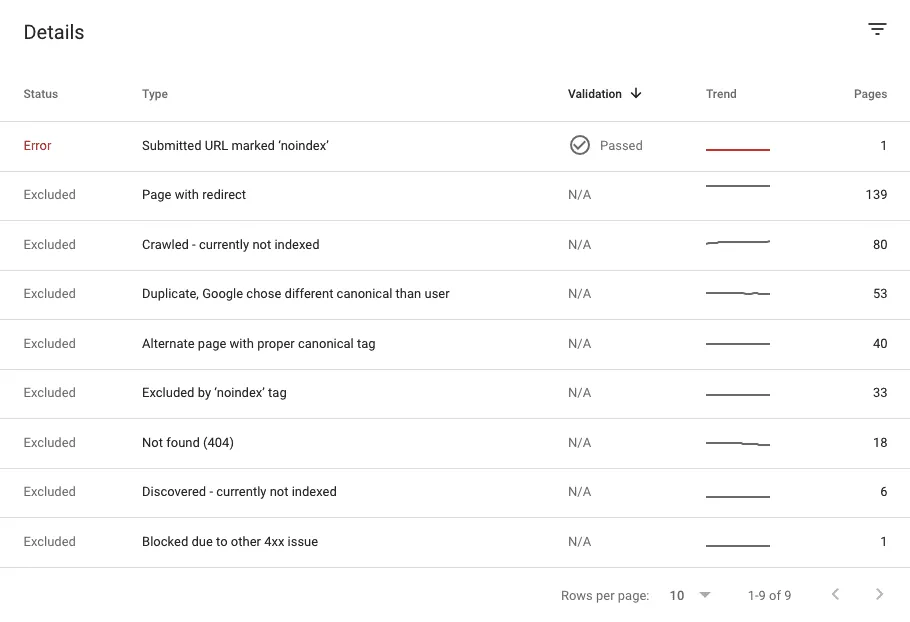The width and height of the screenshot is (910, 622).
Task: Open the filter options icon
Action: click(877, 29)
